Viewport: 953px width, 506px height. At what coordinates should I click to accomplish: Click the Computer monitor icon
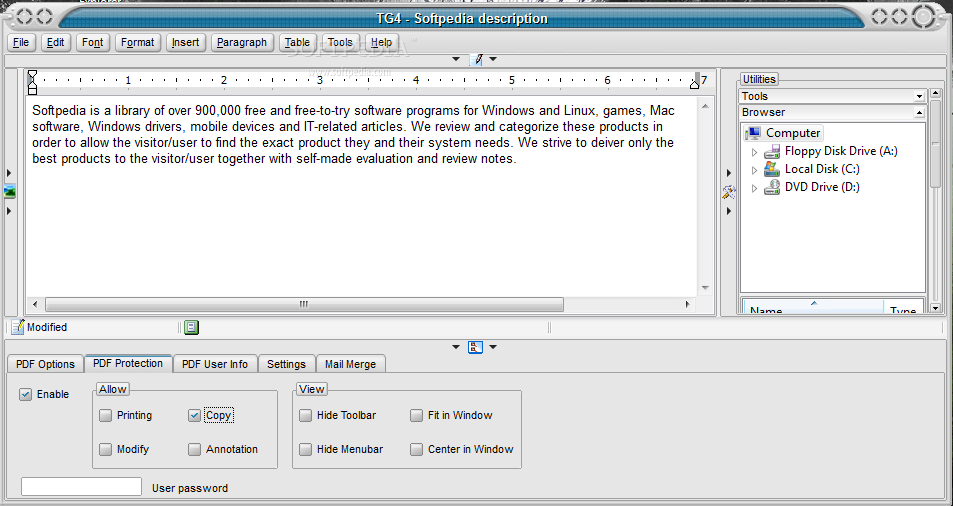753,132
